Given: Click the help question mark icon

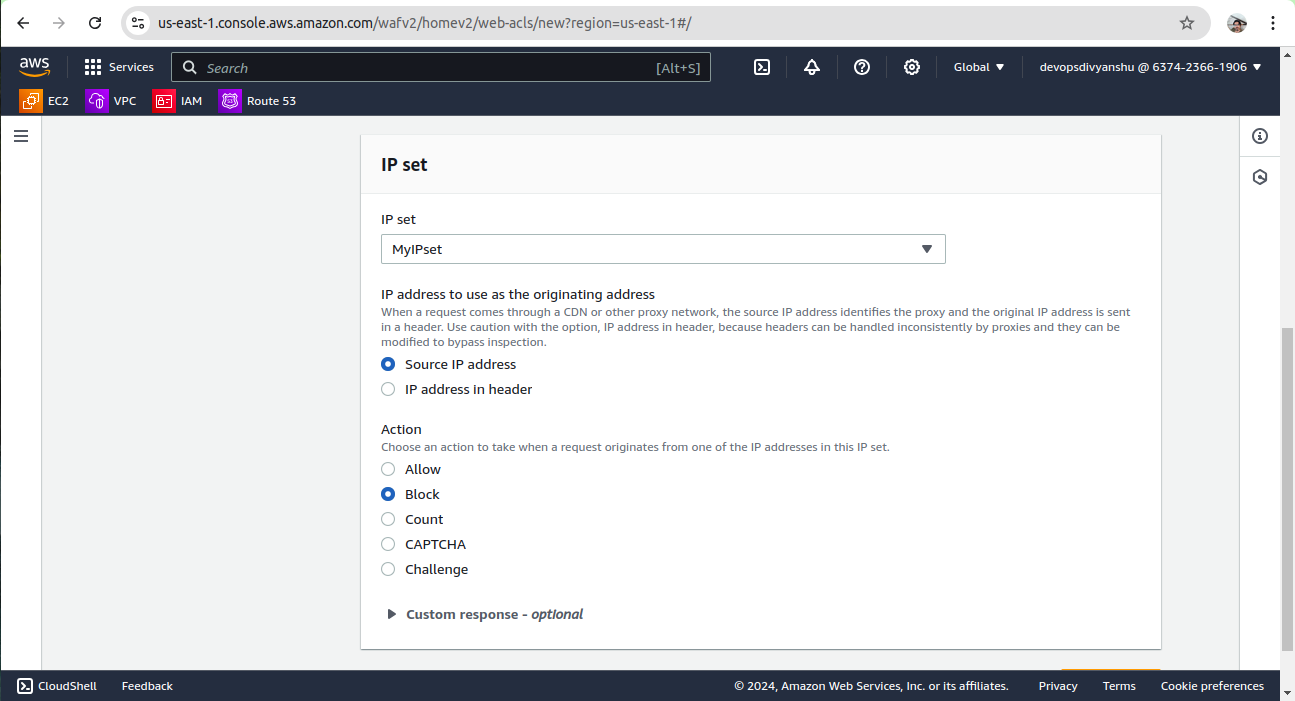Looking at the screenshot, I should (862, 67).
